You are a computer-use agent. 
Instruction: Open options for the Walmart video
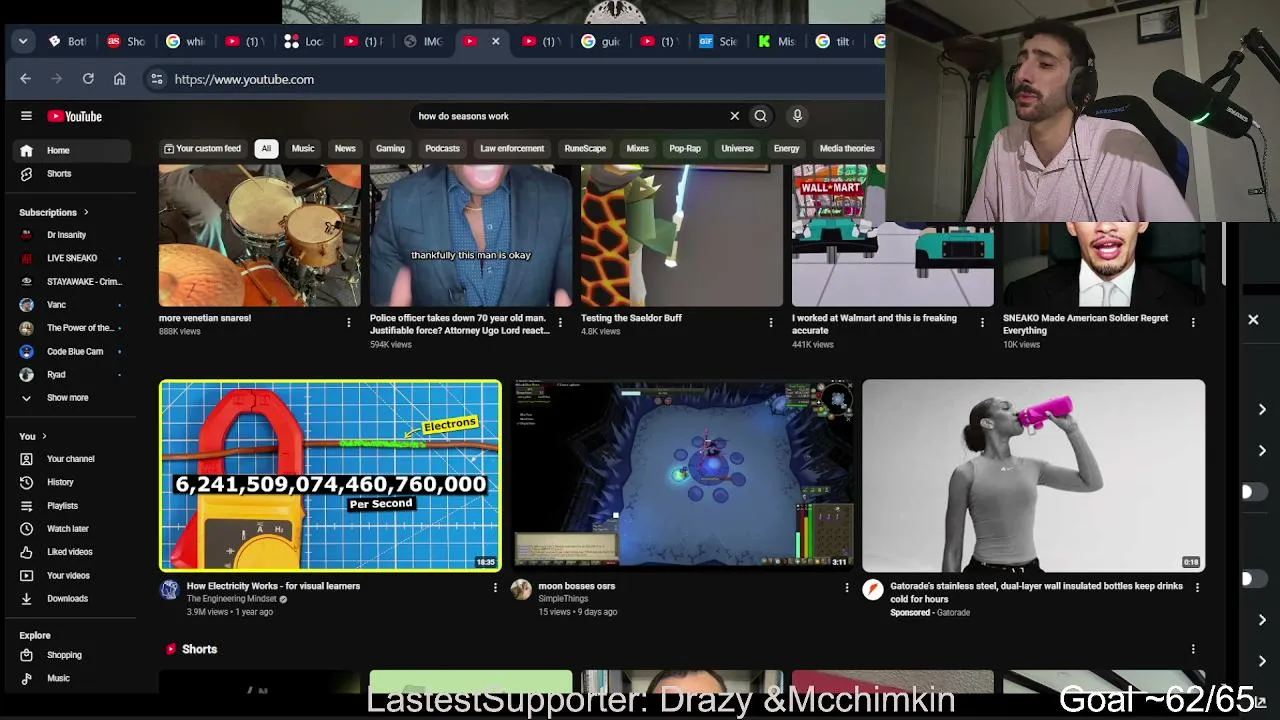coord(981,322)
